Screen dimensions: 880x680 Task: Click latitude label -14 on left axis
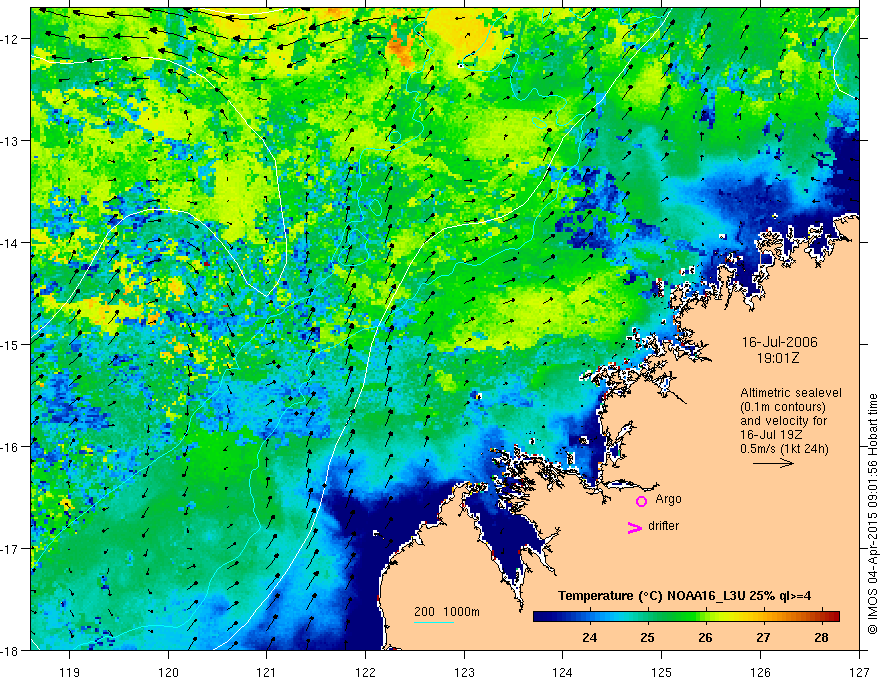coord(11,243)
